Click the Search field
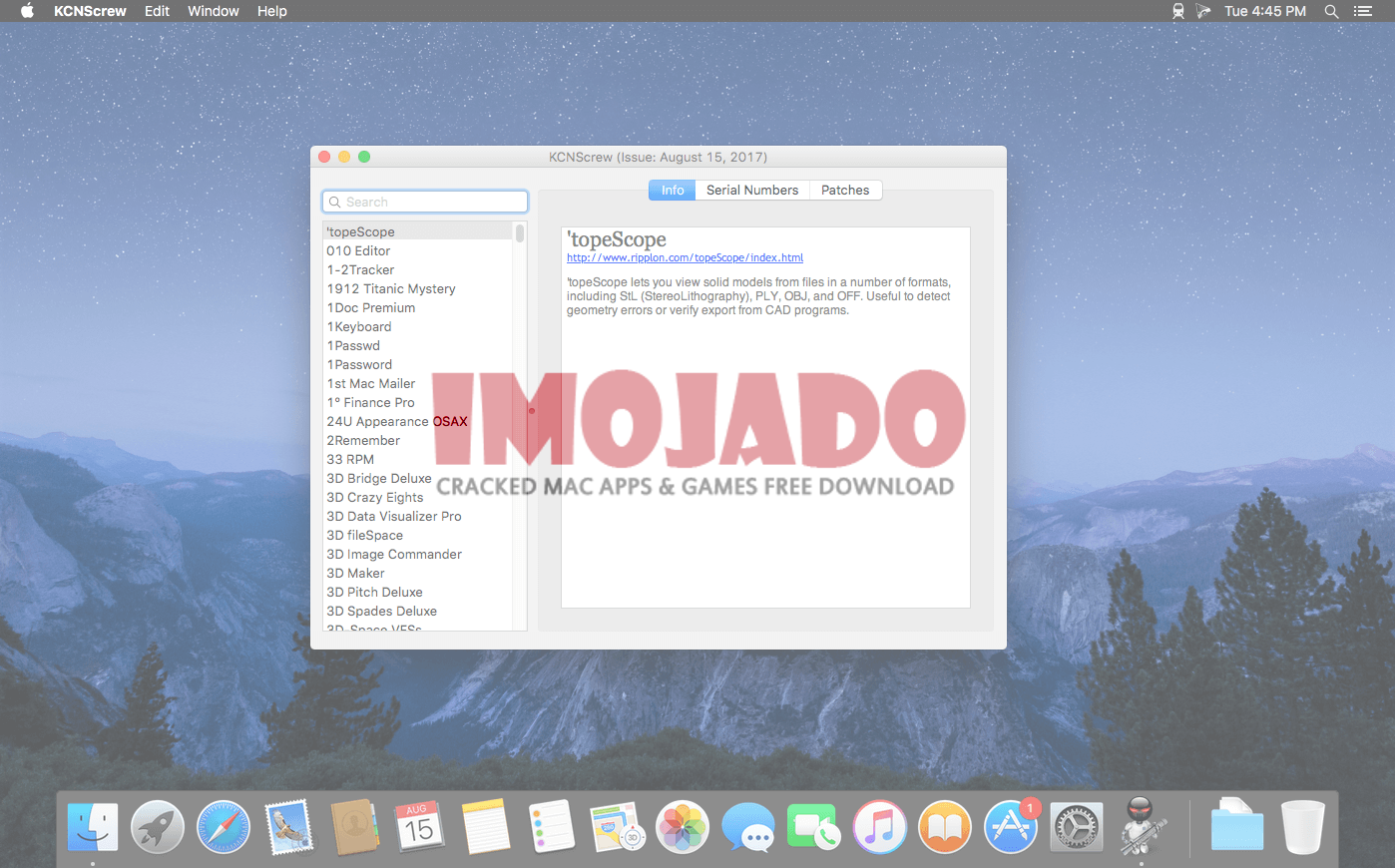This screenshot has width=1395, height=868. (x=425, y=202)
